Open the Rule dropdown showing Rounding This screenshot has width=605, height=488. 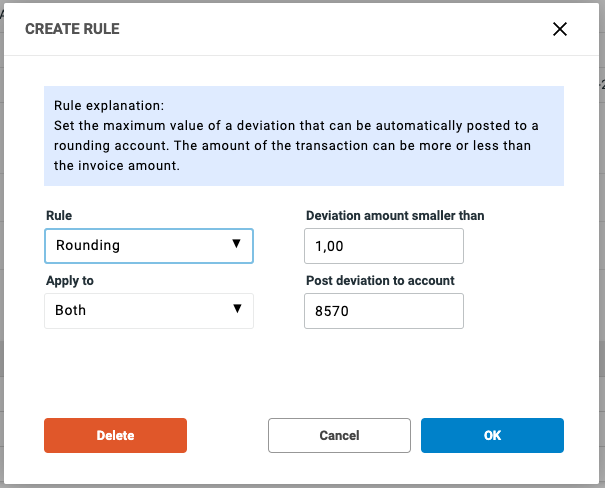tap(148, 245)
